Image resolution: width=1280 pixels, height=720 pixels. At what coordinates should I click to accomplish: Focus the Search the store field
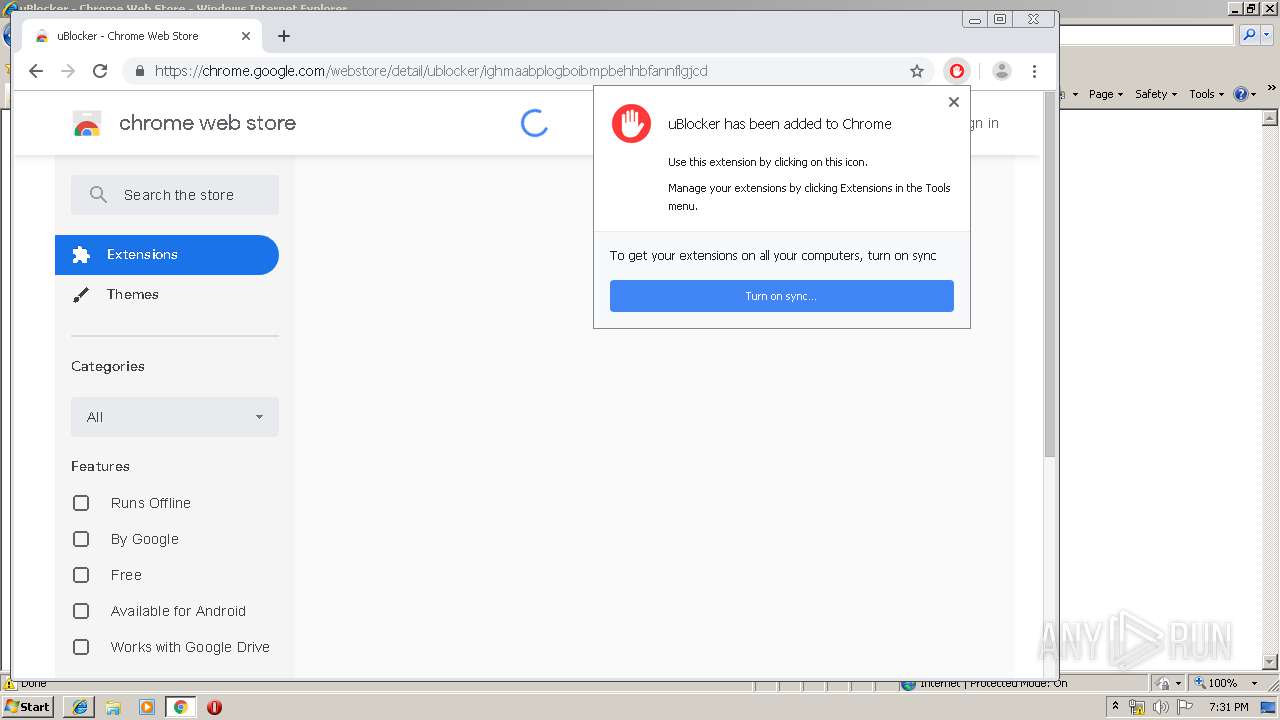pyautogui.click(x=175, y=195)
